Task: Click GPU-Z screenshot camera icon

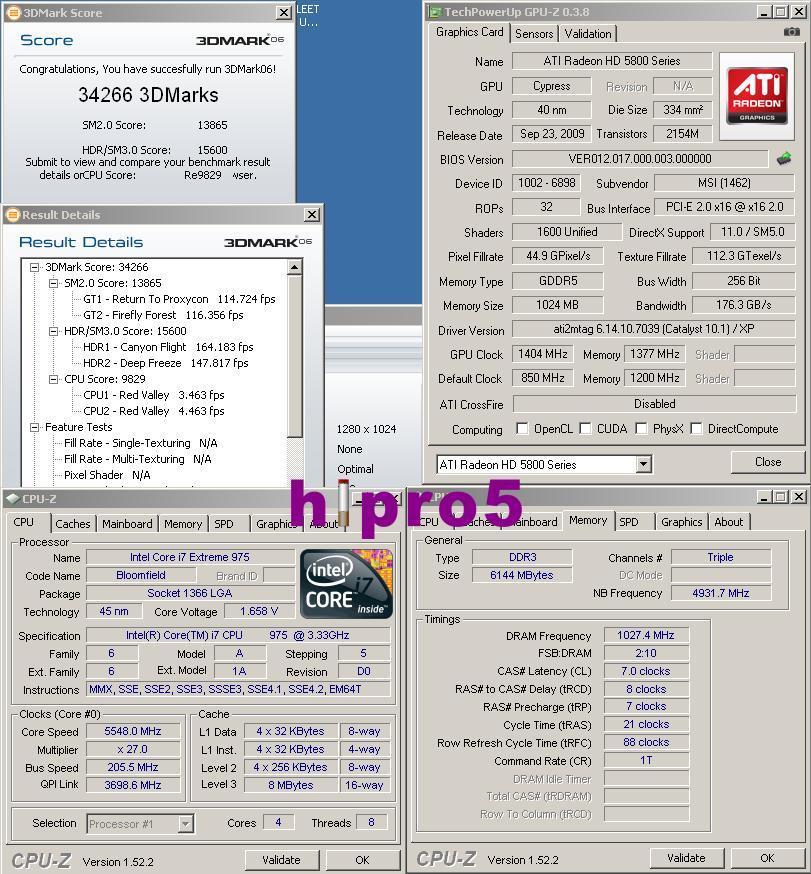Action: pyautogui.click(x=791, y=32)
